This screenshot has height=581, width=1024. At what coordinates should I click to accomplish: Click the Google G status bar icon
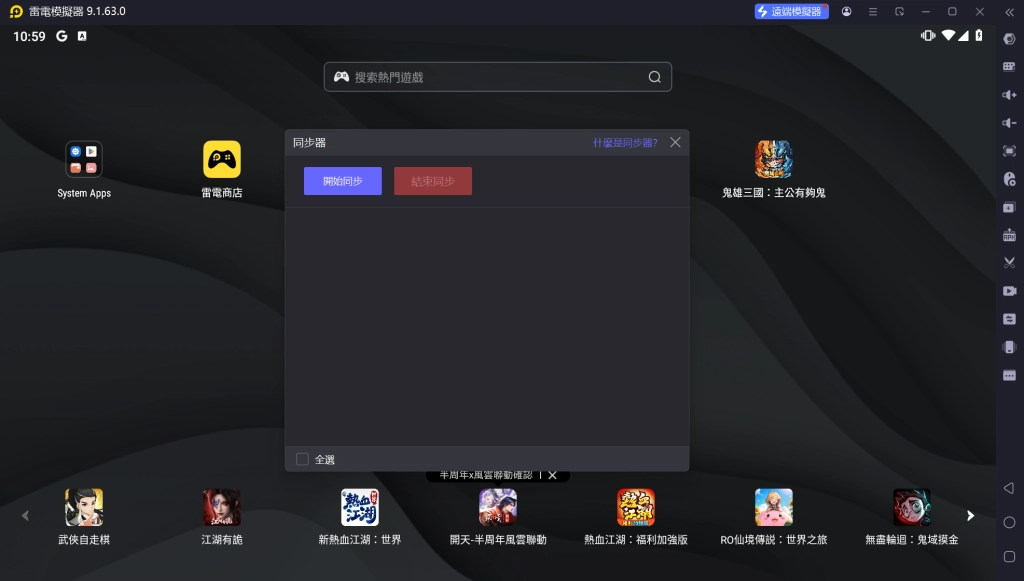[61, 36]
